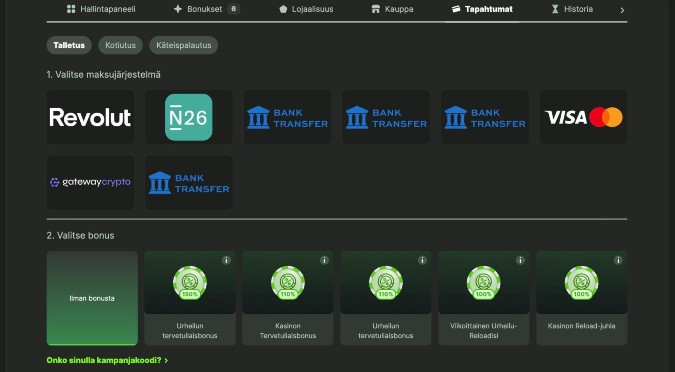675x372 pixels.
Task: Open the Kauppa tab
Action: [x=392, y=9]
